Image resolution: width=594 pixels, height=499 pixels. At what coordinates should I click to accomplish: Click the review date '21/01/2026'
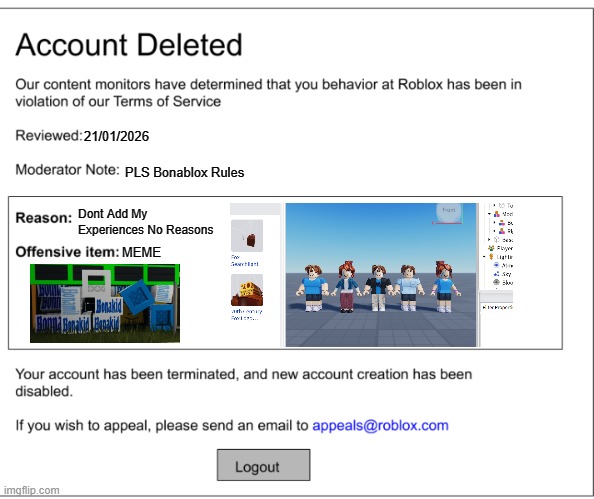(x=116, y=136)
